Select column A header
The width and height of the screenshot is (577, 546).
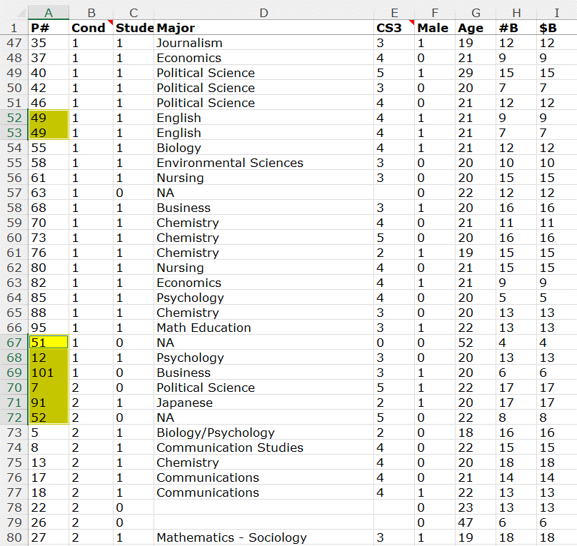click(x=48, y=13)
